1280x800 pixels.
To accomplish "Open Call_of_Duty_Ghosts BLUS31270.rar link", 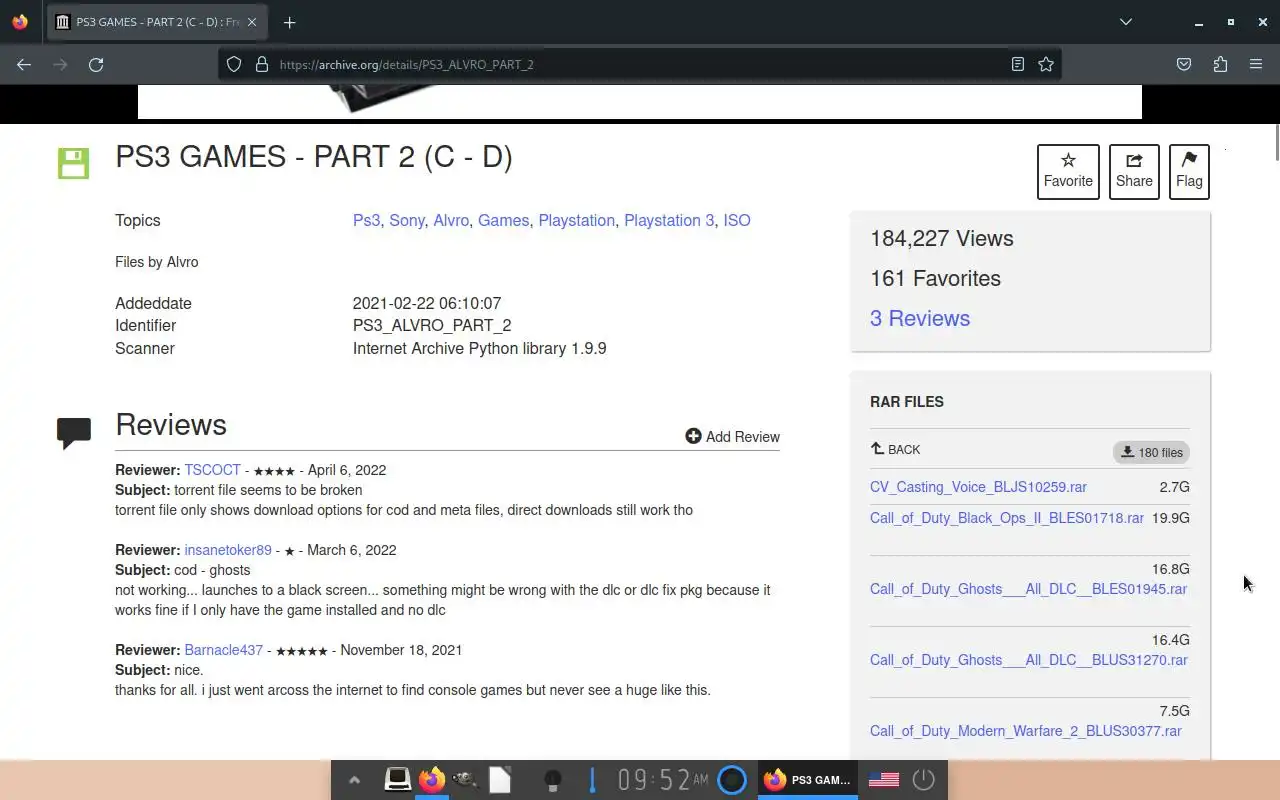I will pos(1028,660).
